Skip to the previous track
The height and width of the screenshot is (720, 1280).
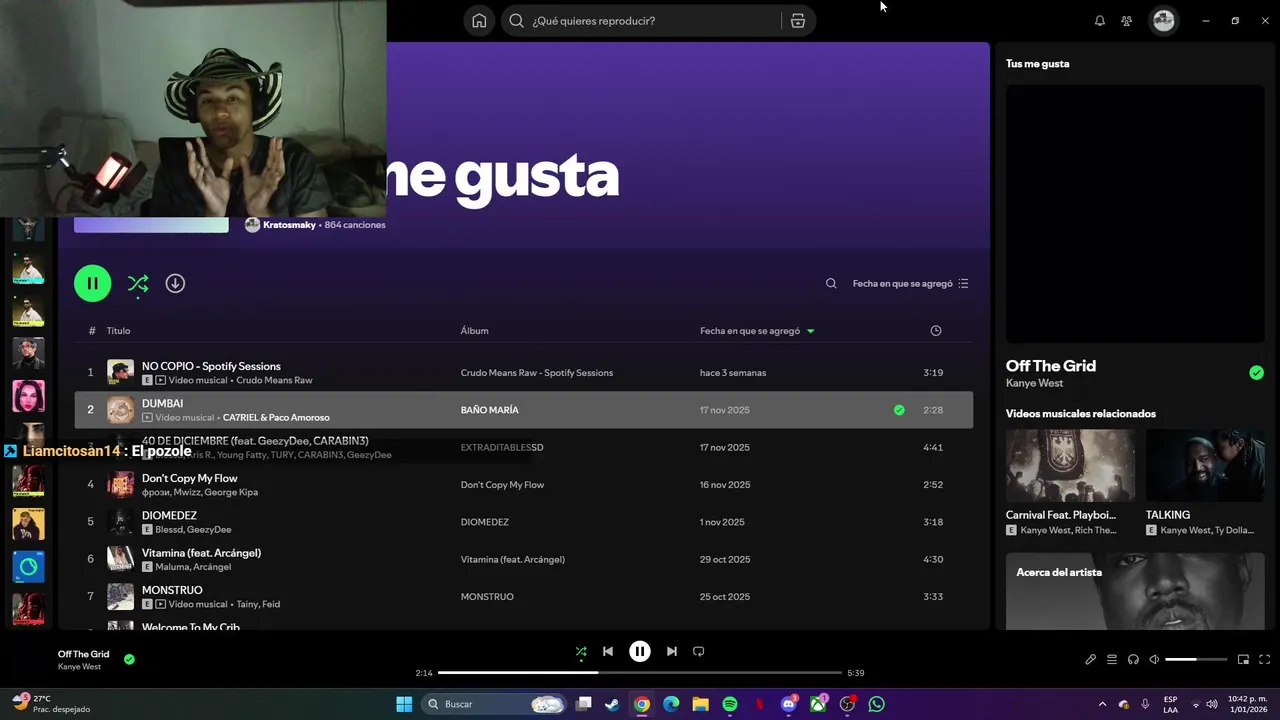(x=608, y=651)
